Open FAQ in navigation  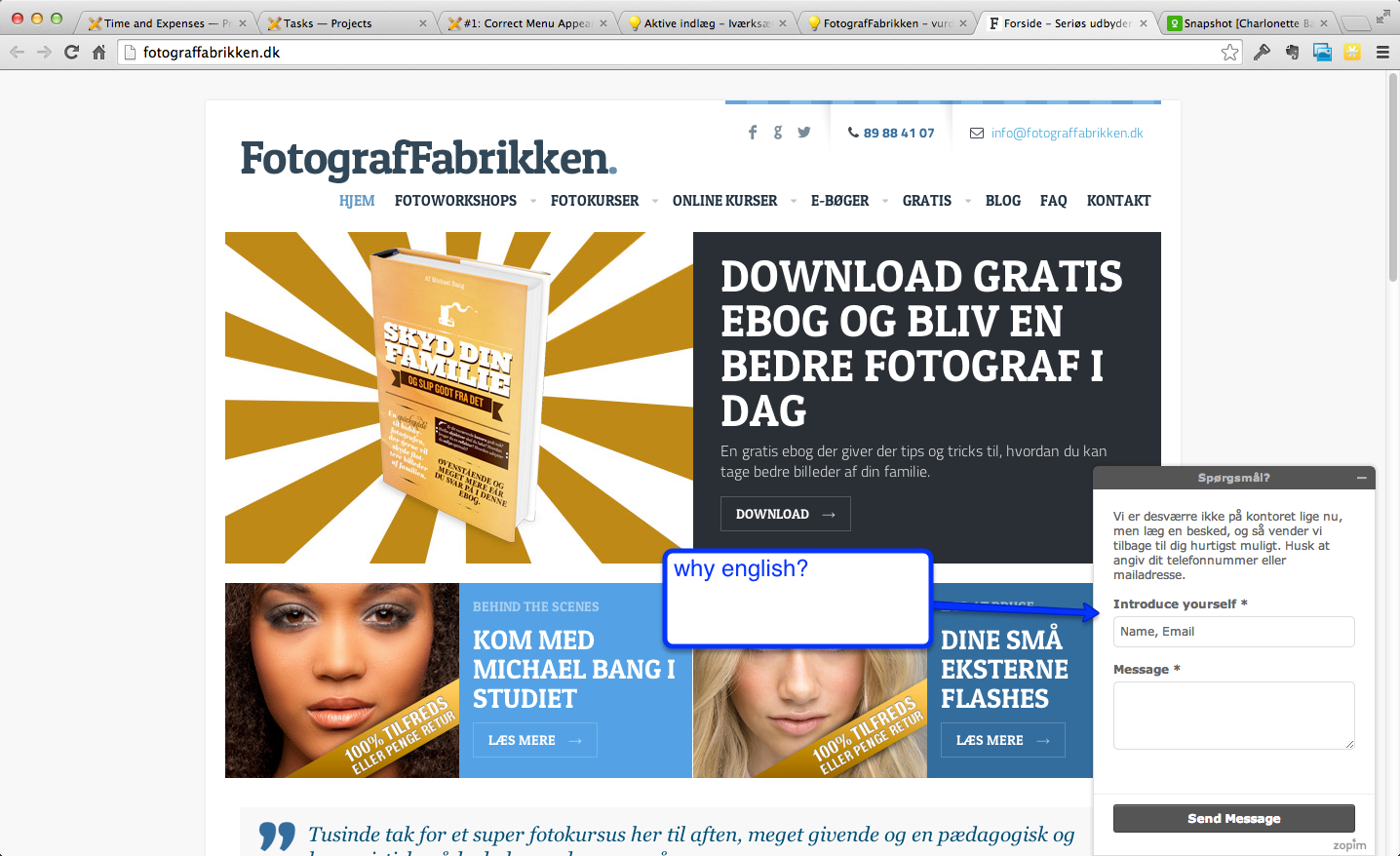pyautogui.click(x=1054, y=201)
